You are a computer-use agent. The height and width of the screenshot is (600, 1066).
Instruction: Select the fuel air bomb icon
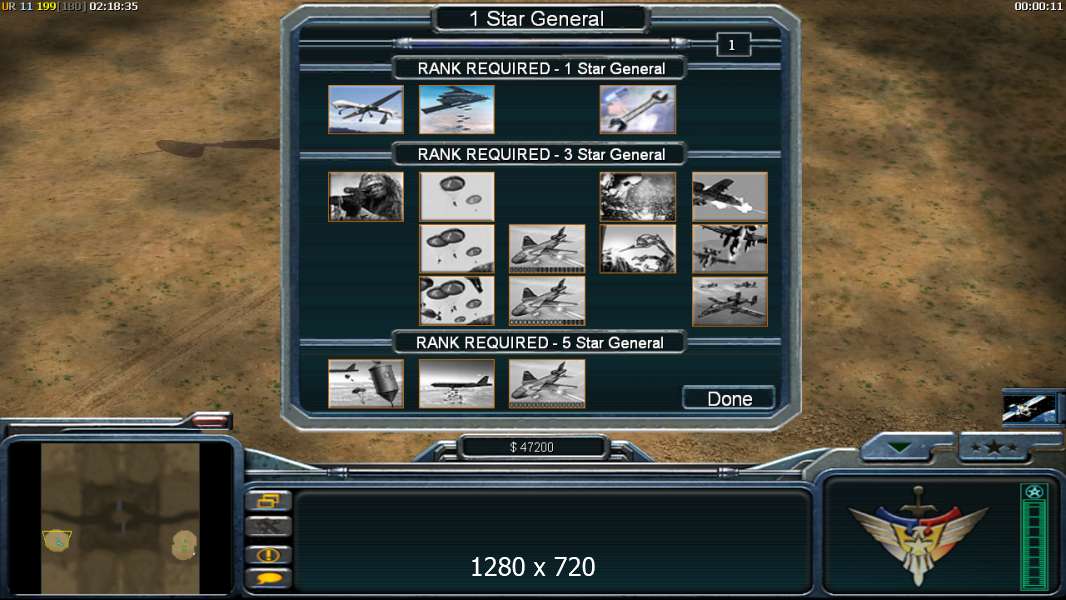point(366,384)
